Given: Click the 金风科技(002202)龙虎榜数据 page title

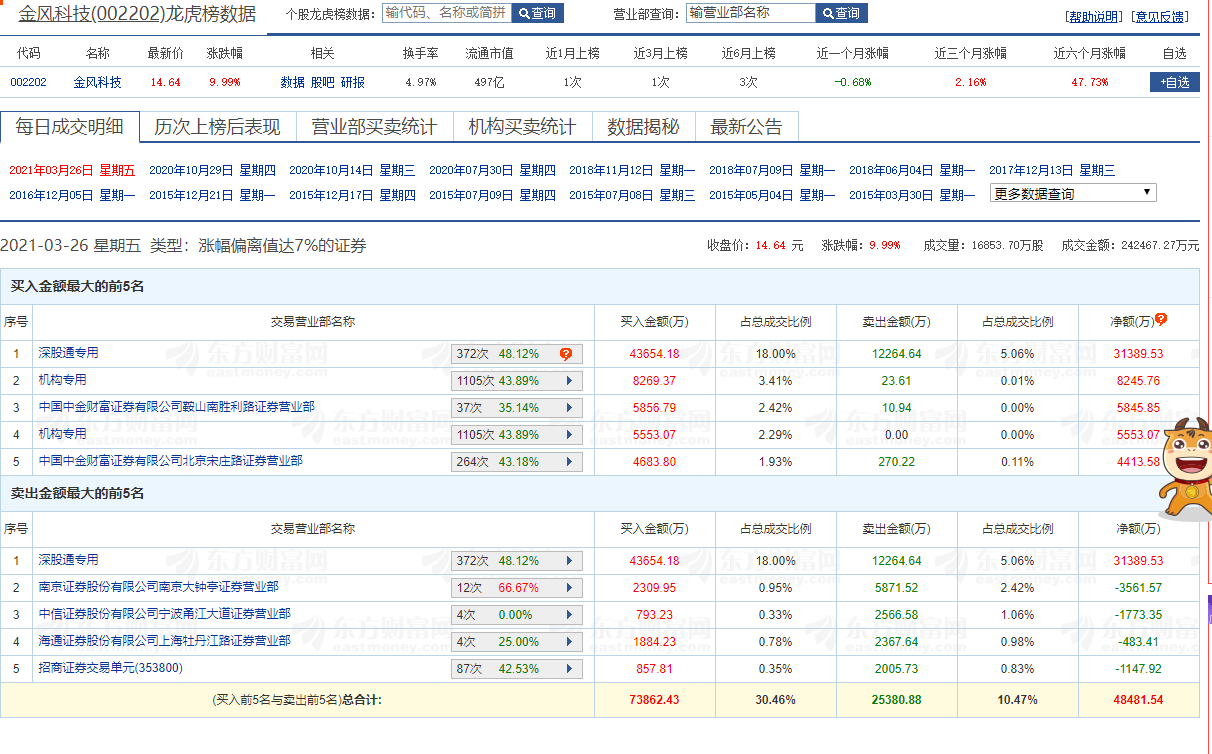Looking at the screenshot, I should point(137,15).
